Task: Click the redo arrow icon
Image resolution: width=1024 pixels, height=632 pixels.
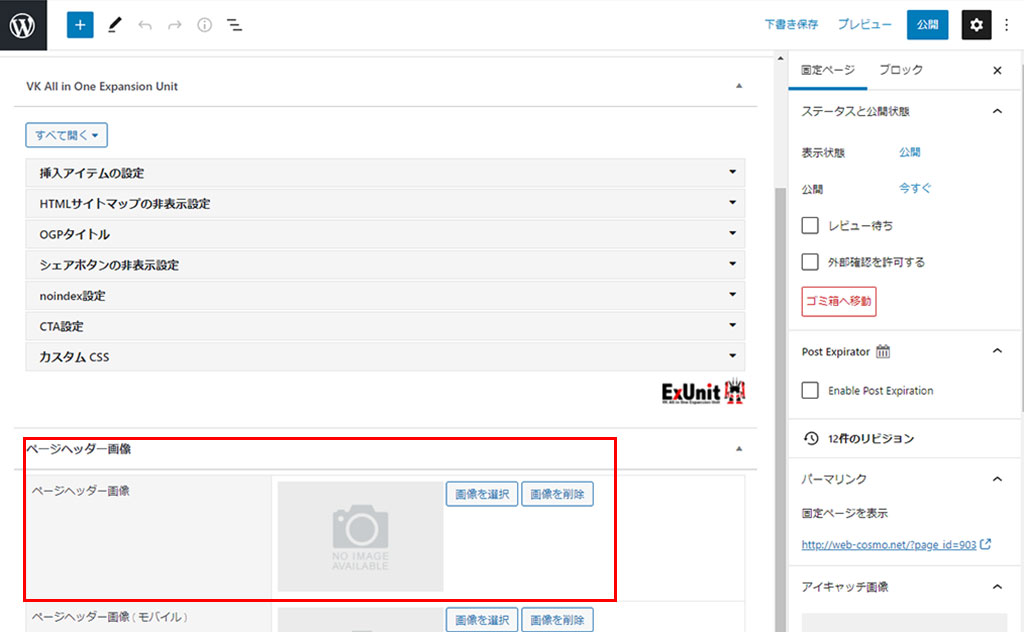Action: [175, 25]
